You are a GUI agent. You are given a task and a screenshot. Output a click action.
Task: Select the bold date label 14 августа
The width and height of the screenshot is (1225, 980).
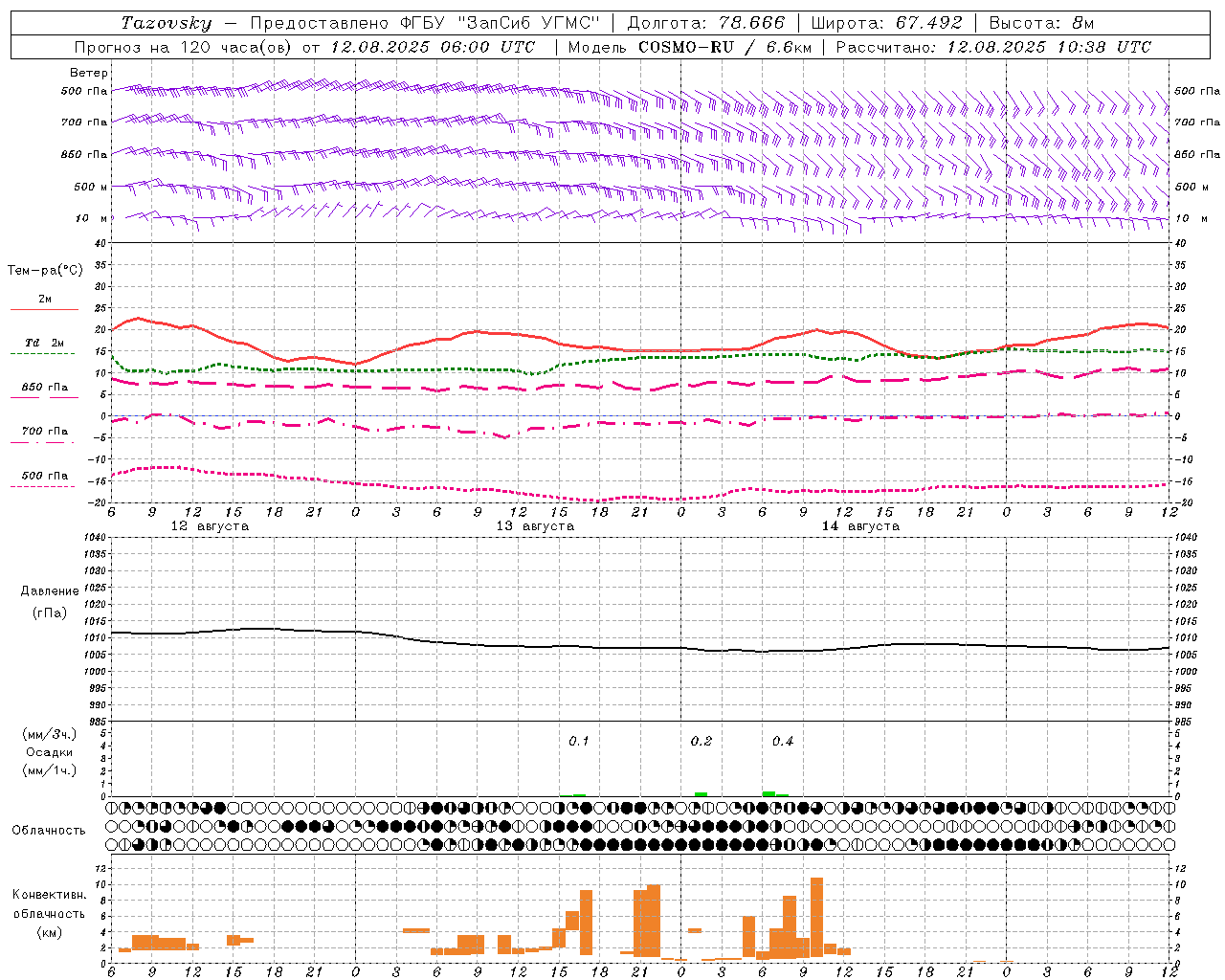click(x=860, y=526)
